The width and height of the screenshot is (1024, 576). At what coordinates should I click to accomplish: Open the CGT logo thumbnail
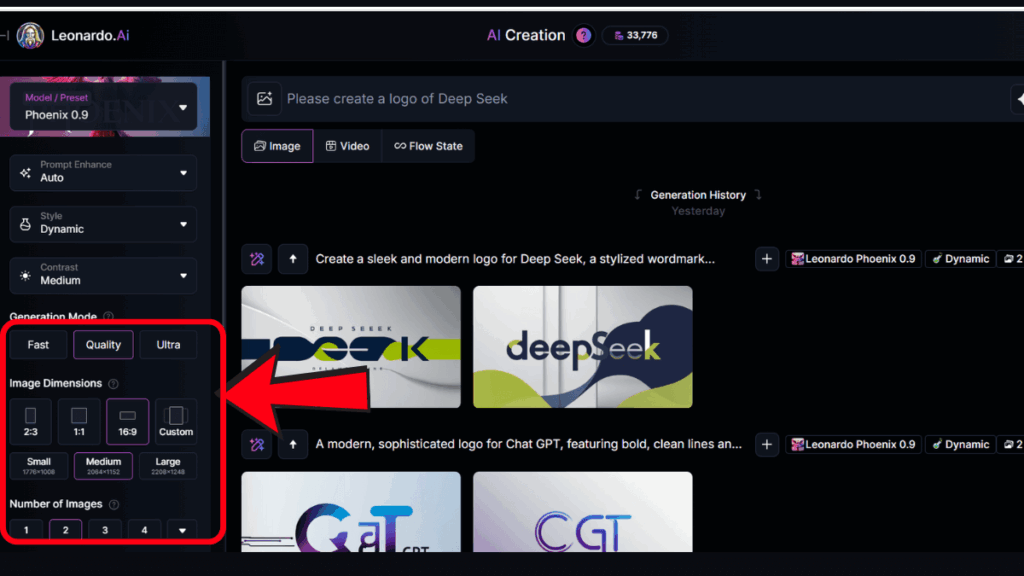pyautogui.click(x=583, y=512)
